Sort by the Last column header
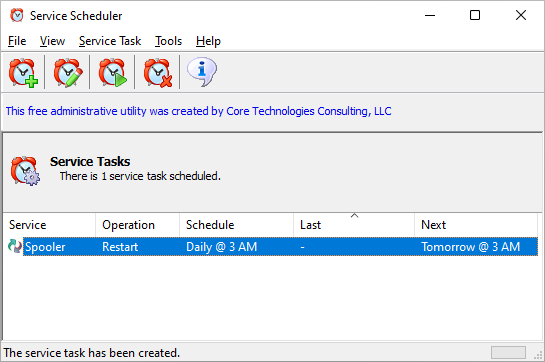Image resolution: width=545 pixels, height=362 pixels. pyautogui.click(x=354, y=225)
